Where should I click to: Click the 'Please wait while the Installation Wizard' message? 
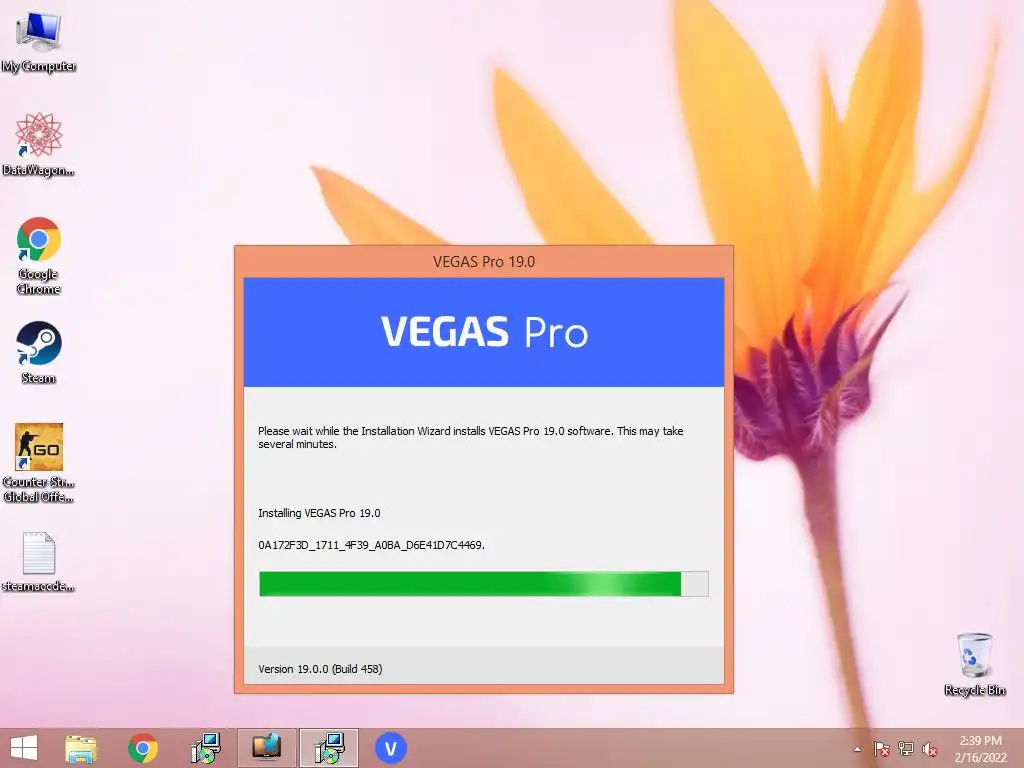tap(470, 438)
